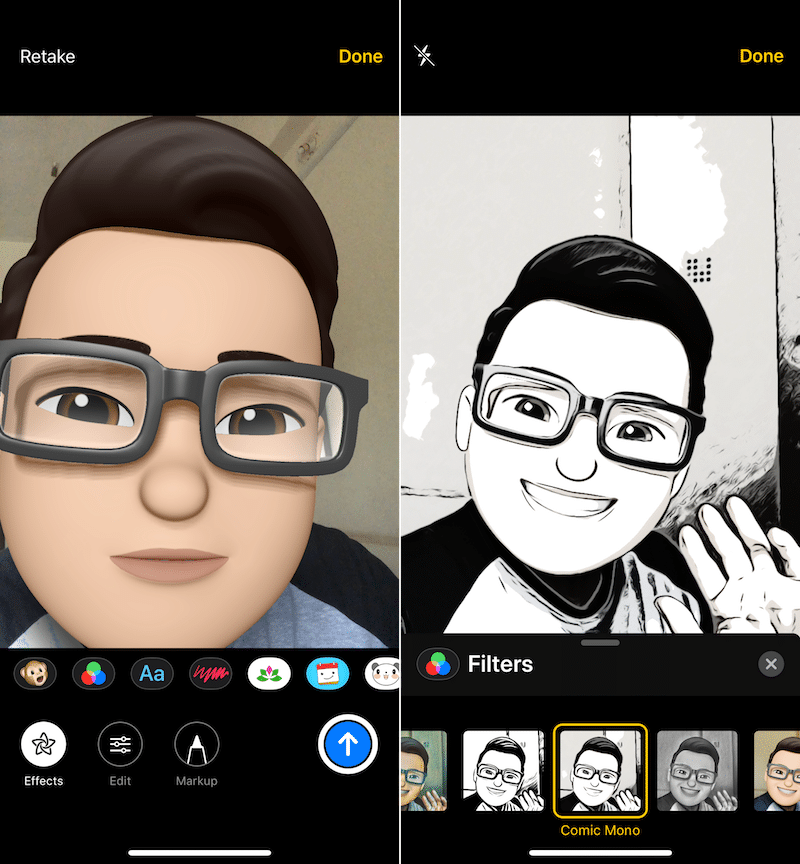Add a text label with Aa icon
The width and height of the screenshot is (800, 864).
pos(152,674)
